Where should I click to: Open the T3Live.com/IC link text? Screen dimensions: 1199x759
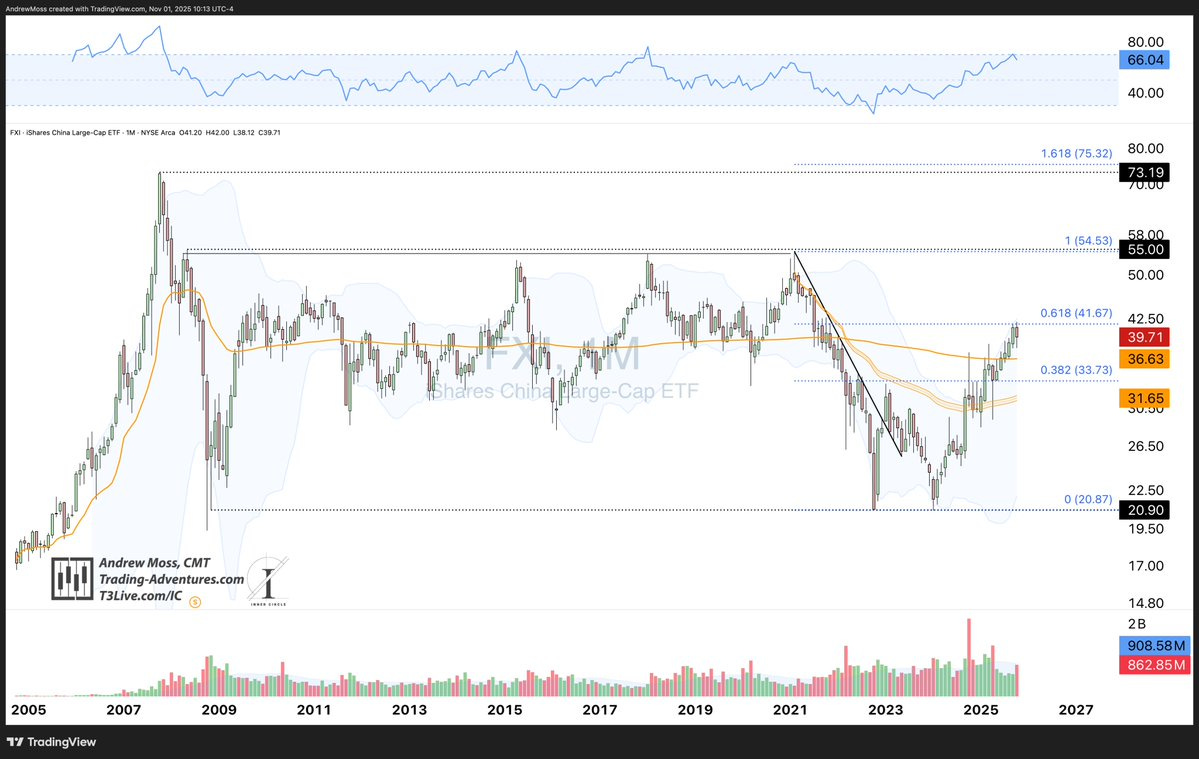(141, 595)
